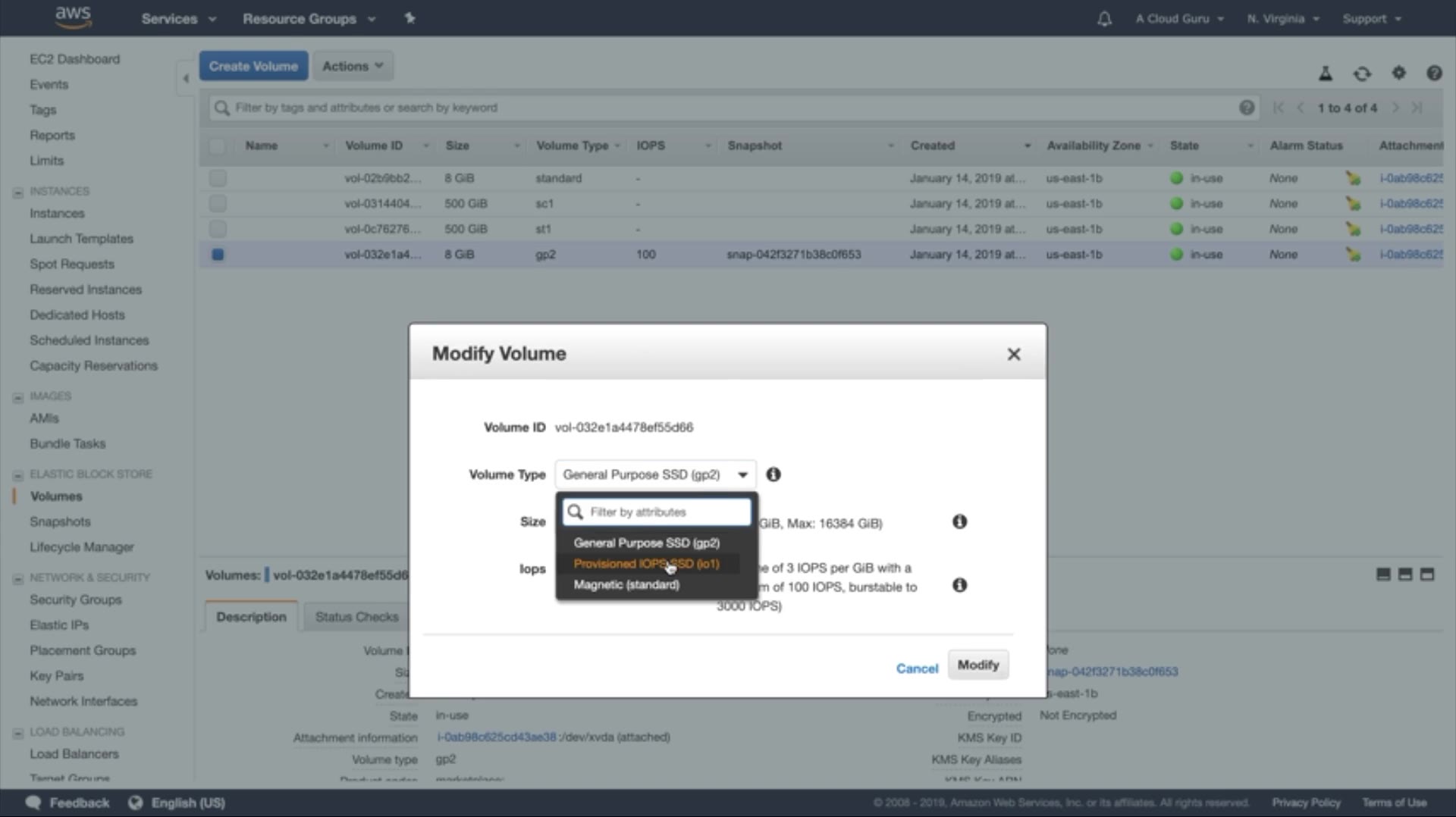Switch to the Description tab
Image resolution: width=1456 pixels, height=817 pixels.
[x=251, y=617]
